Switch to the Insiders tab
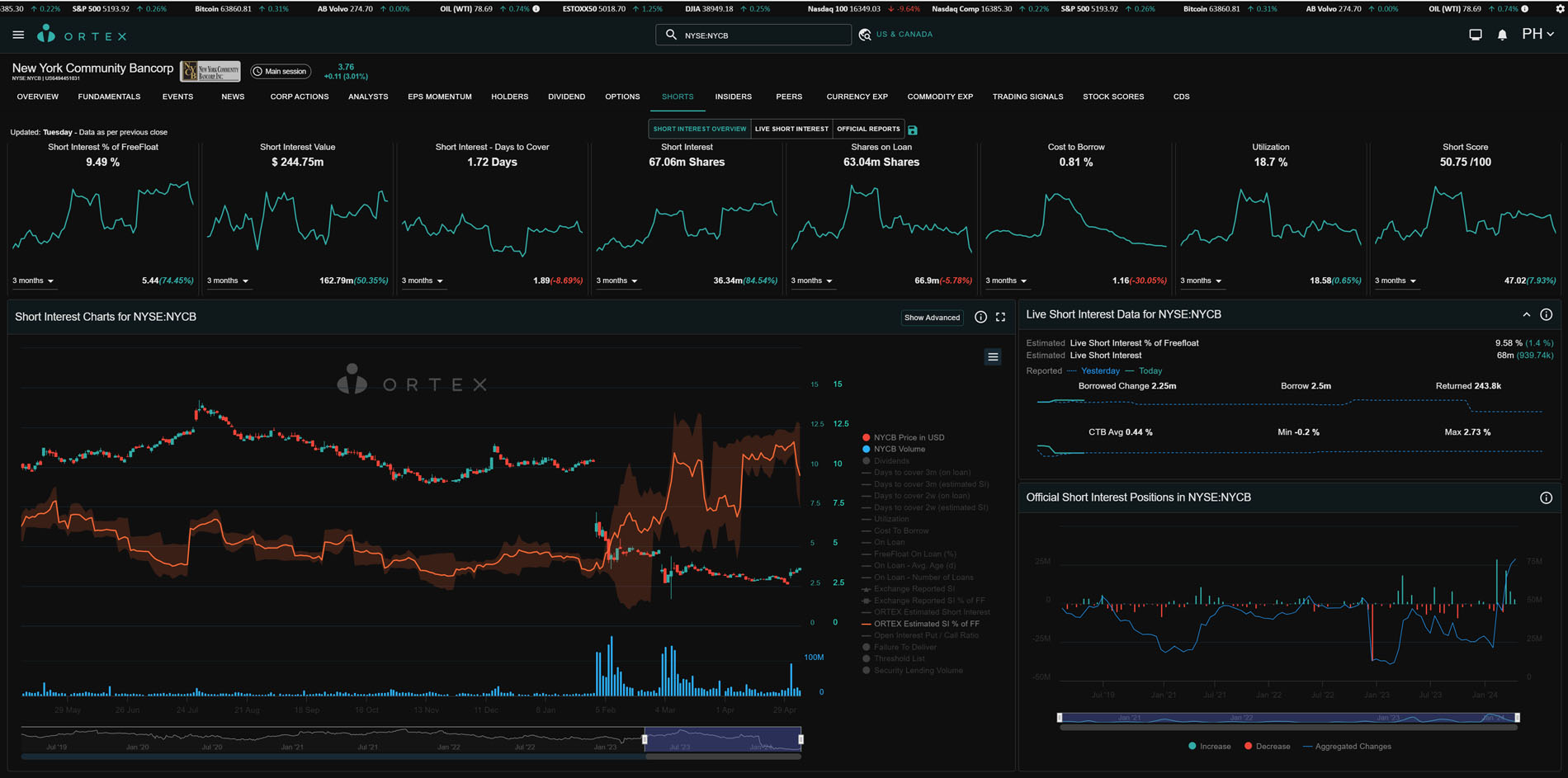Screen dimensions: 1568x778 733,97
